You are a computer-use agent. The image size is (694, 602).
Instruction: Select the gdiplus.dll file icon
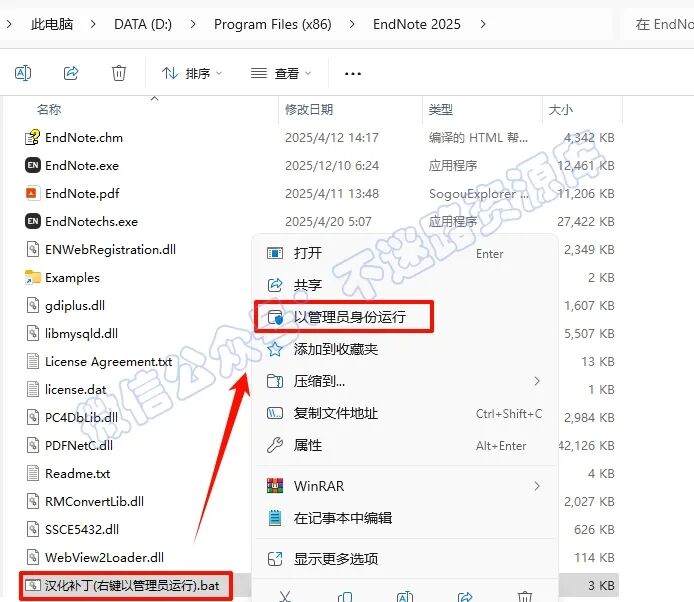pyautogui.click(x=33, y=305)
